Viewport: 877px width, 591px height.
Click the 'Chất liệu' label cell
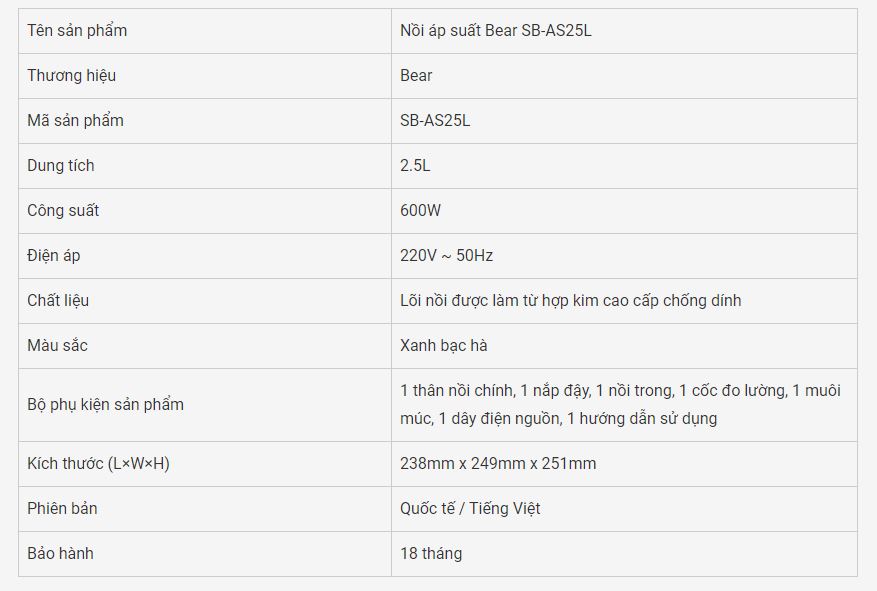[x=205, y=301]
